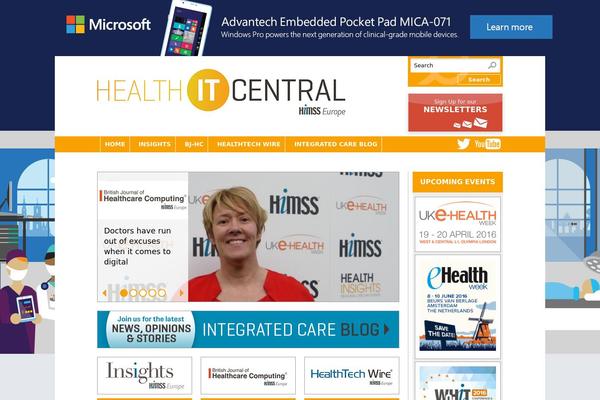Select the first carousel slide dot
The width and height of the screenshot is (600, 400).
(x=124, y=293)
